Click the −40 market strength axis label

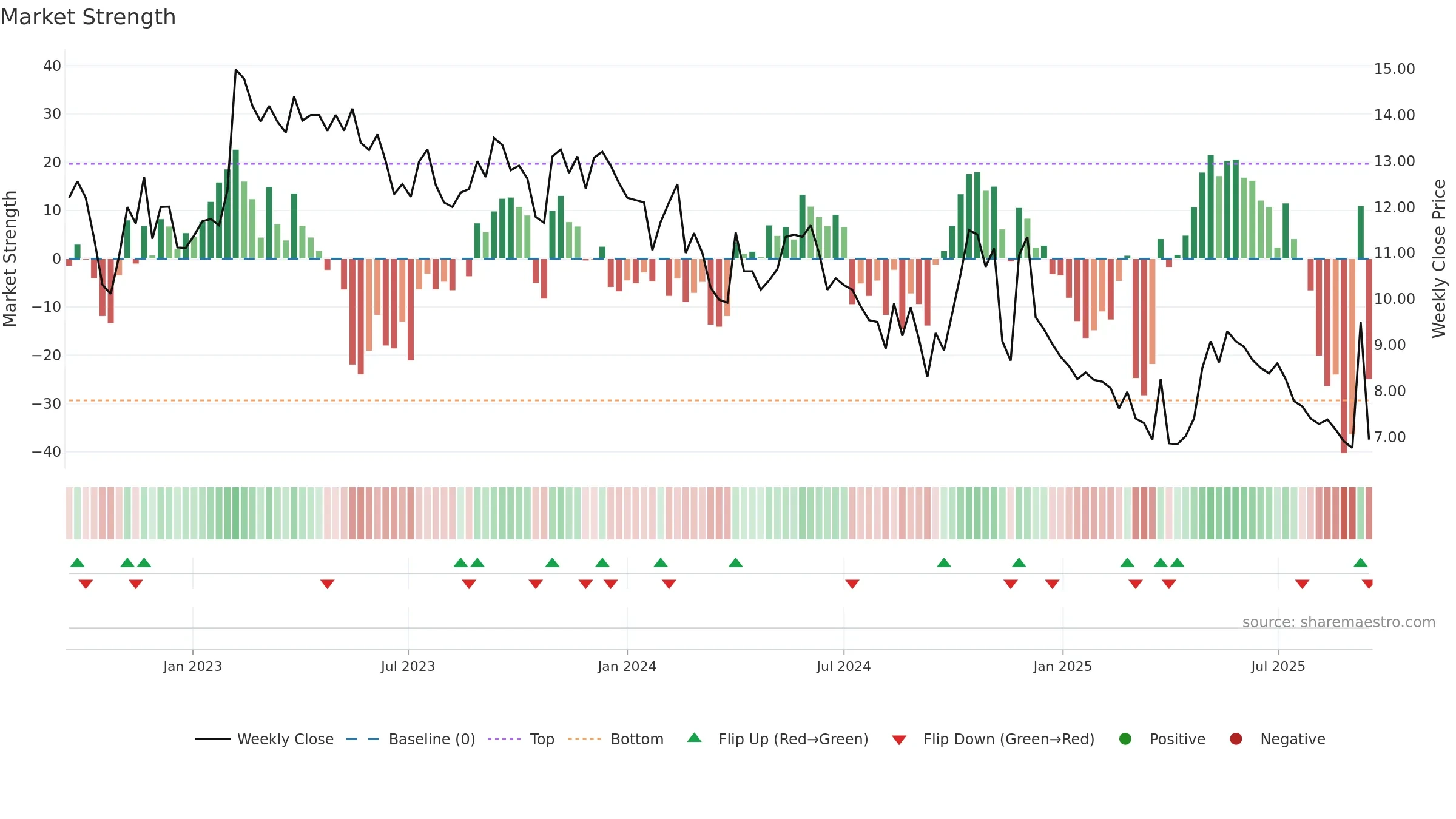[46, 452]
